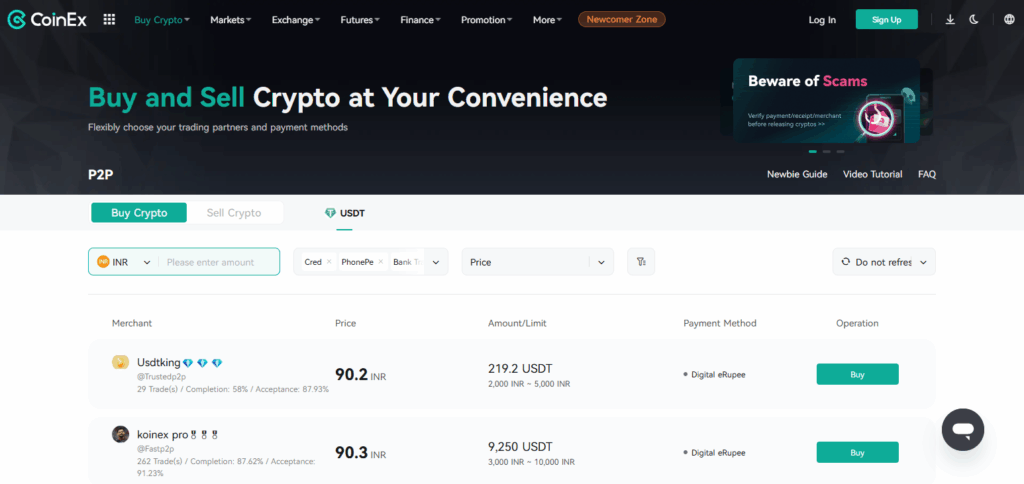Select the USDT coin tab
The width and height of the screenshot is (1024, 484).
point(345,213)
